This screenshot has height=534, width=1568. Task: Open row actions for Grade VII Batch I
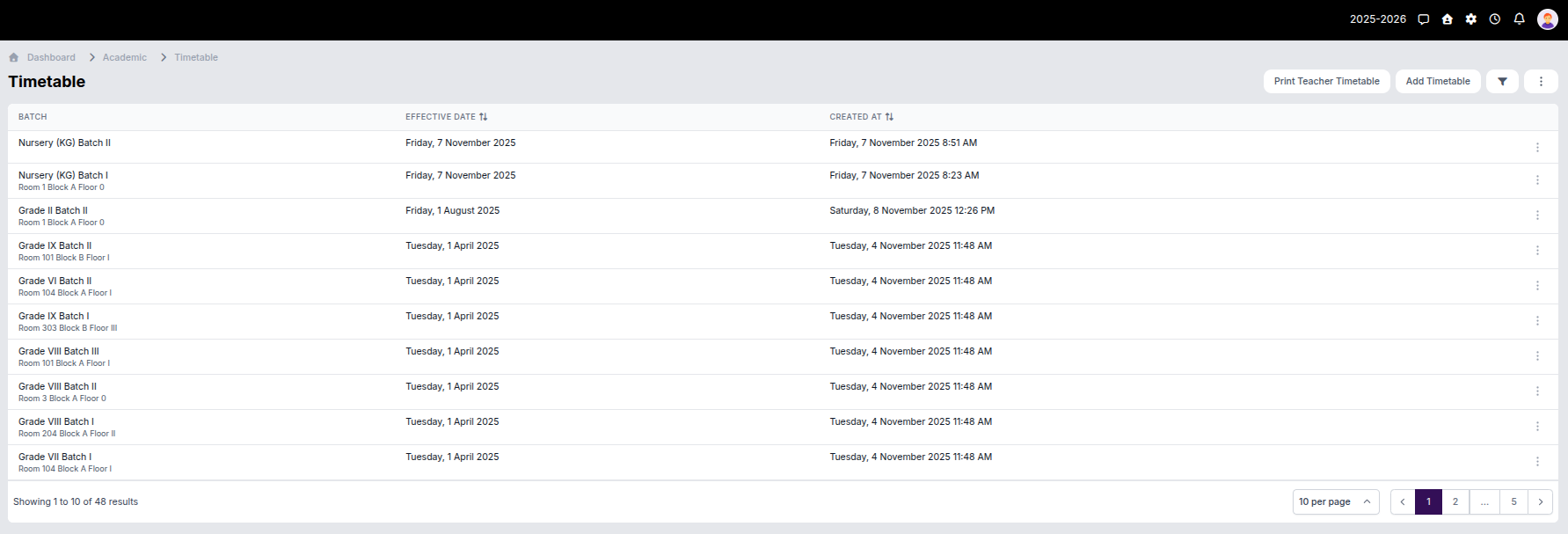coord(1537,461)
